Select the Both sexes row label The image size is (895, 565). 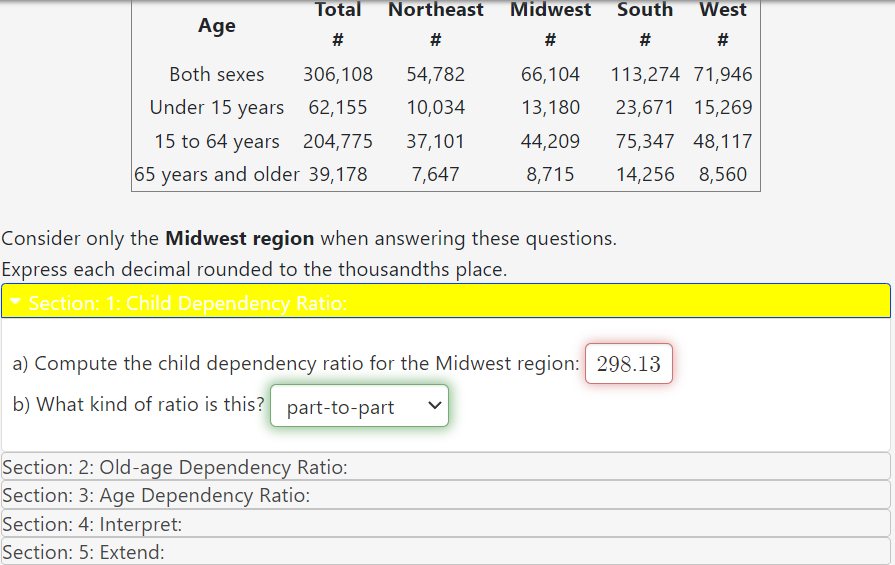[216, 74]
